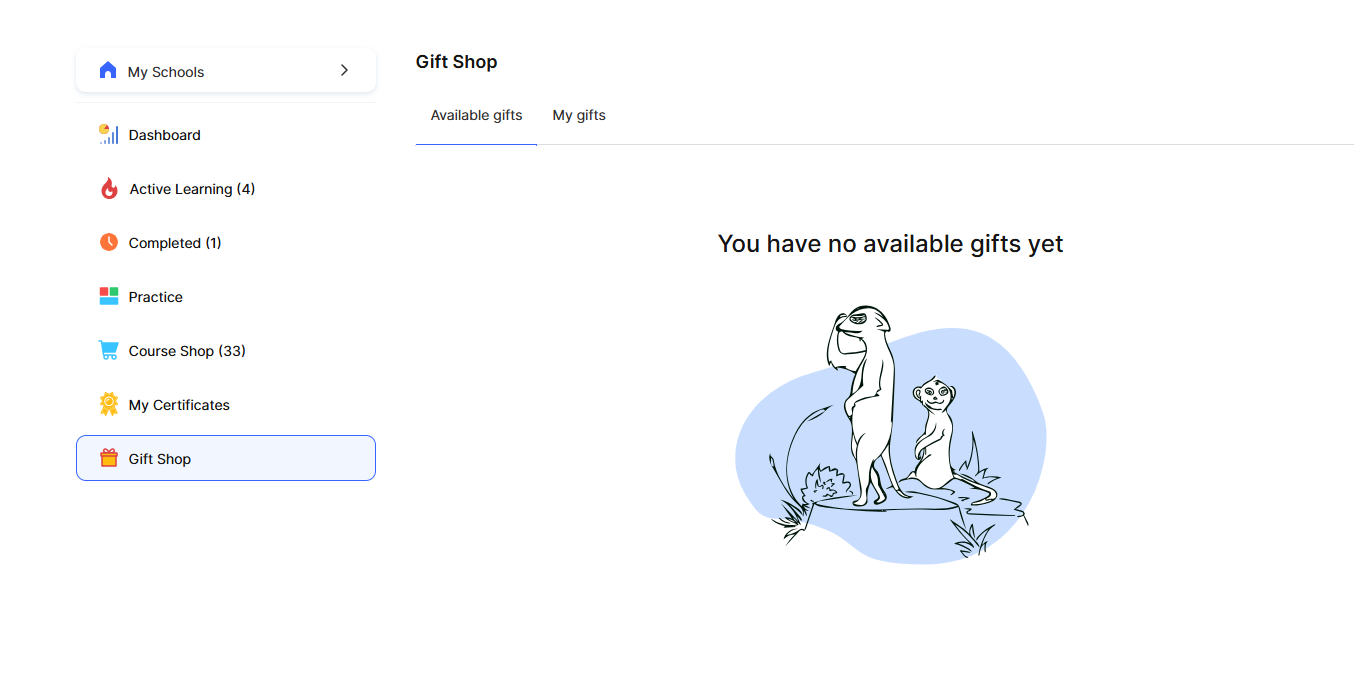Click the blue shopping cart icon
The image size is (1354, 673).
click(x=109, y=350)
